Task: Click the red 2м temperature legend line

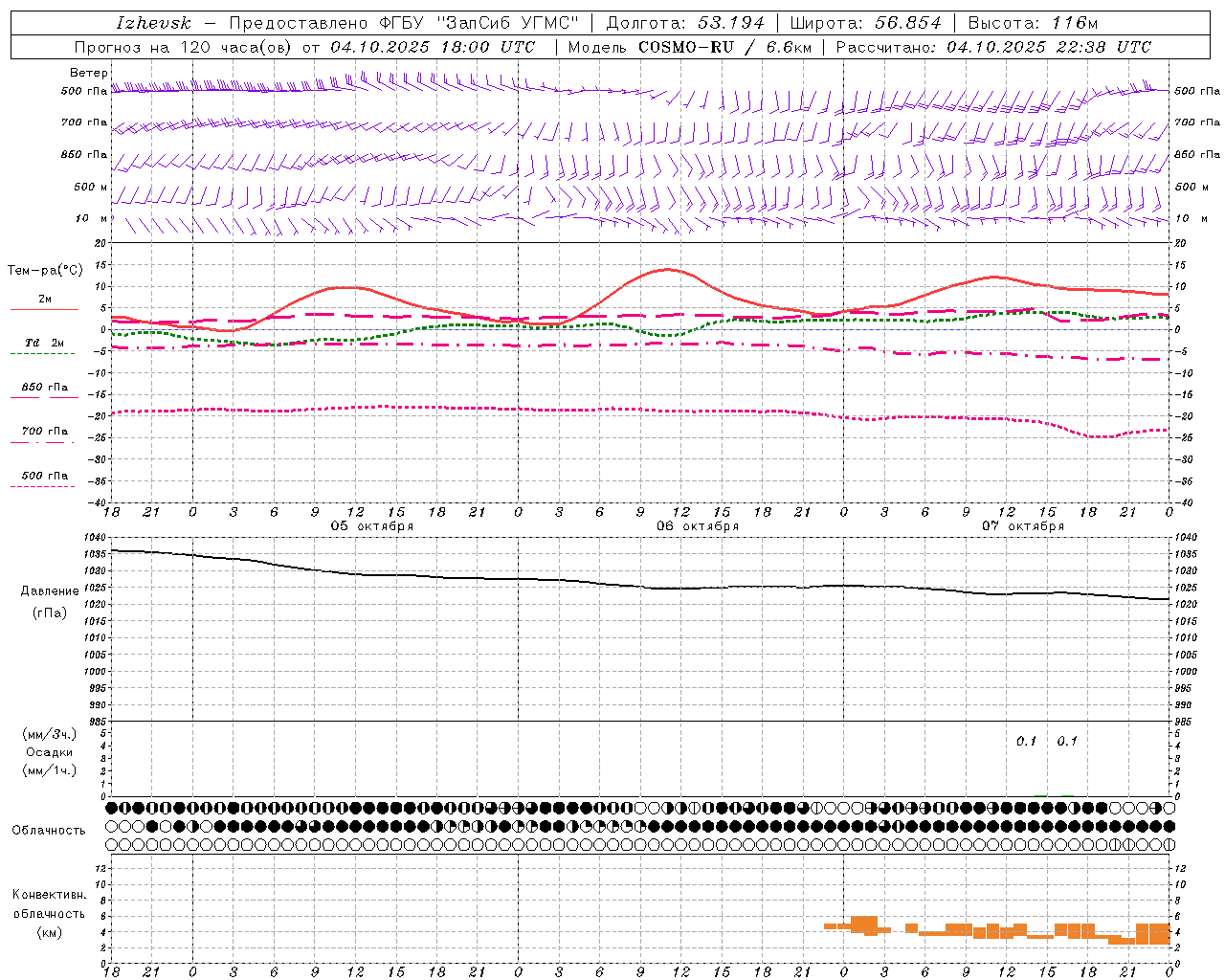Action: 44,309
